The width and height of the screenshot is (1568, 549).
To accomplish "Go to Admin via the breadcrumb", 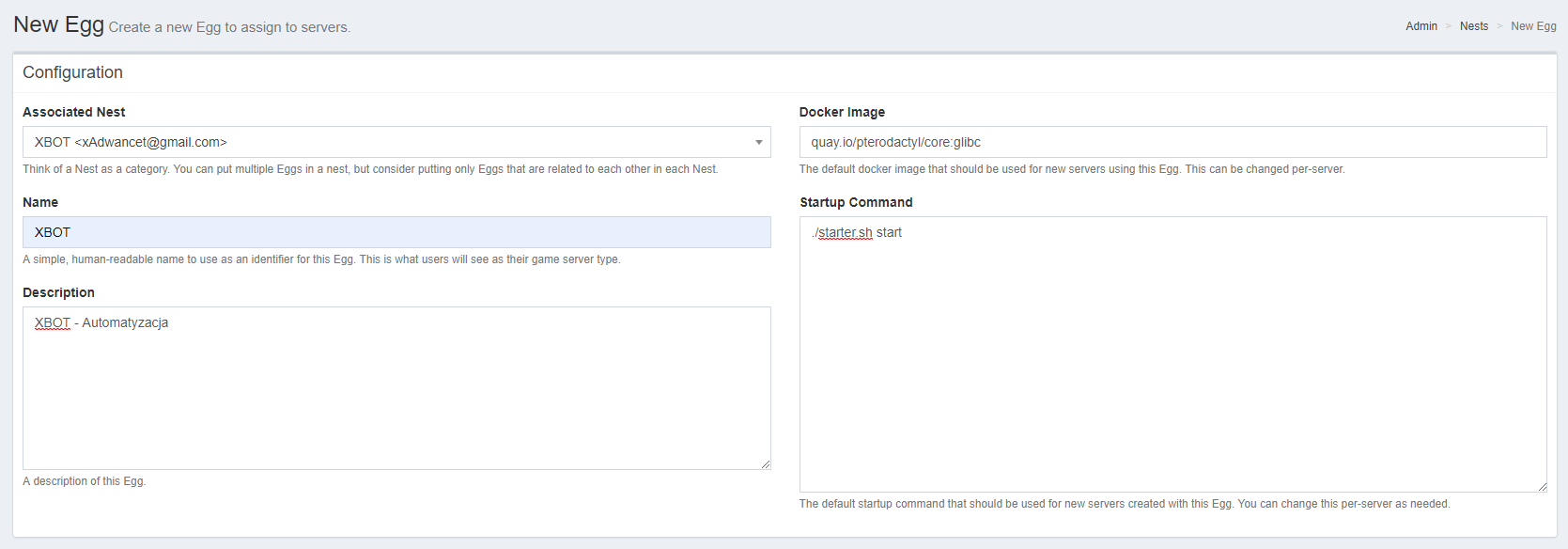I will (x=1421, y=26).
